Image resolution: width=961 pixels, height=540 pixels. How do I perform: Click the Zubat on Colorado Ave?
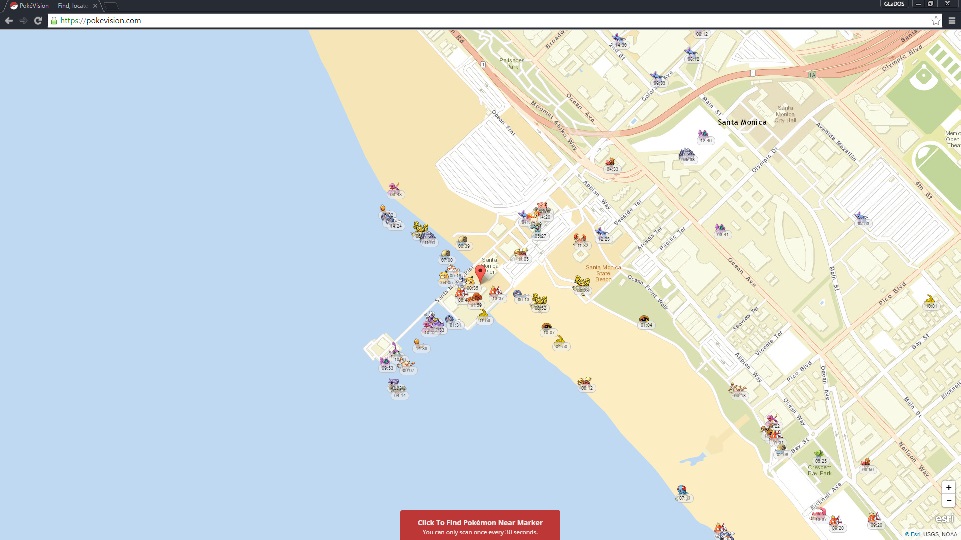(657, 78)
